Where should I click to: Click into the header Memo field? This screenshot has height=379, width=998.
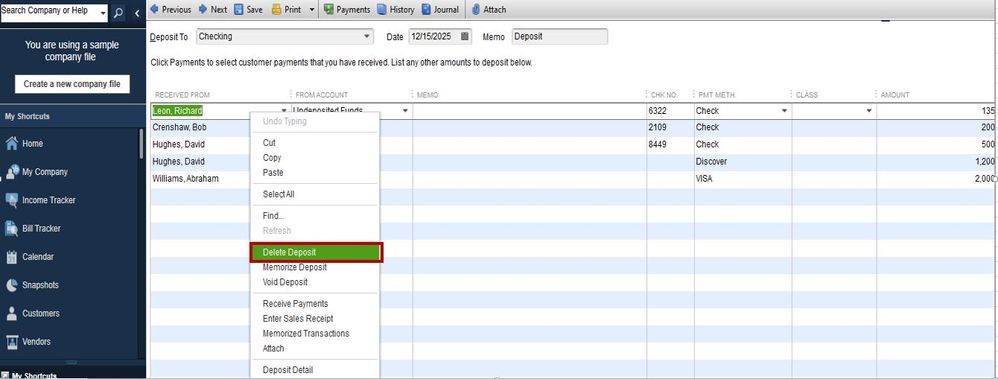(559, 36)
